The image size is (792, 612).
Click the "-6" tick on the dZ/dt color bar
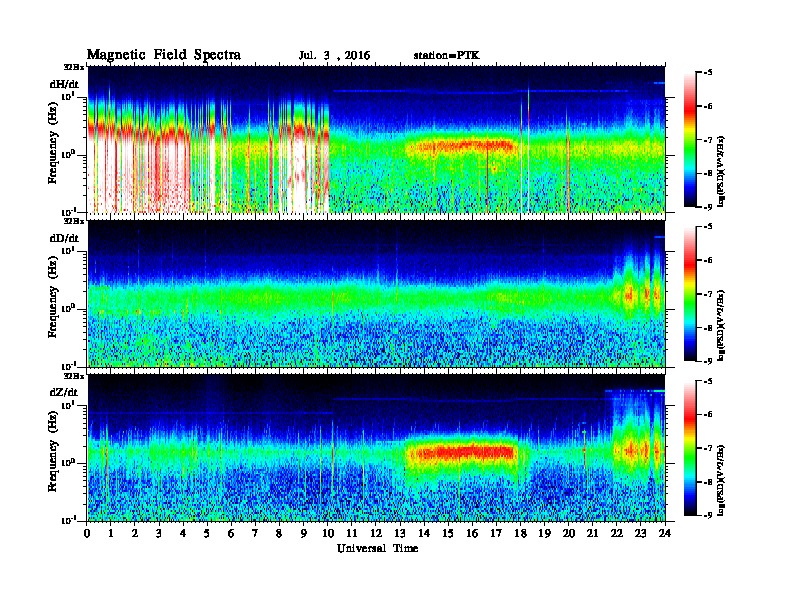pos(707,415)
